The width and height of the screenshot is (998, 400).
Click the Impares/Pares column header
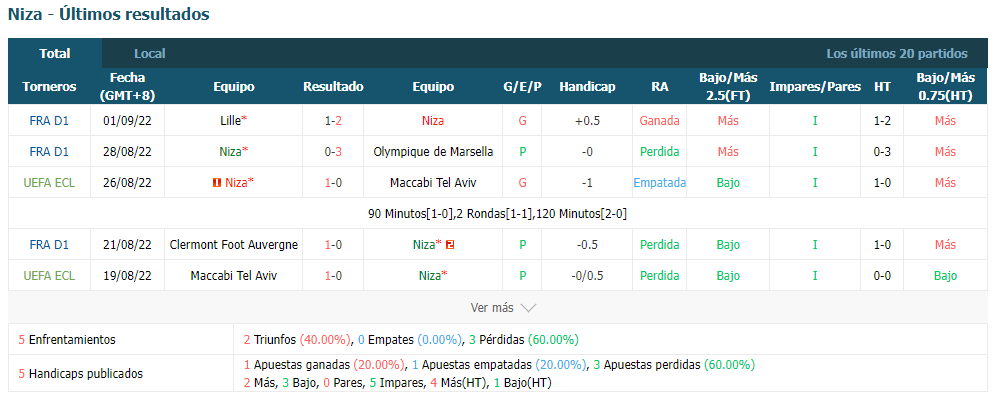pyautogui.click(x=815, y=87)
